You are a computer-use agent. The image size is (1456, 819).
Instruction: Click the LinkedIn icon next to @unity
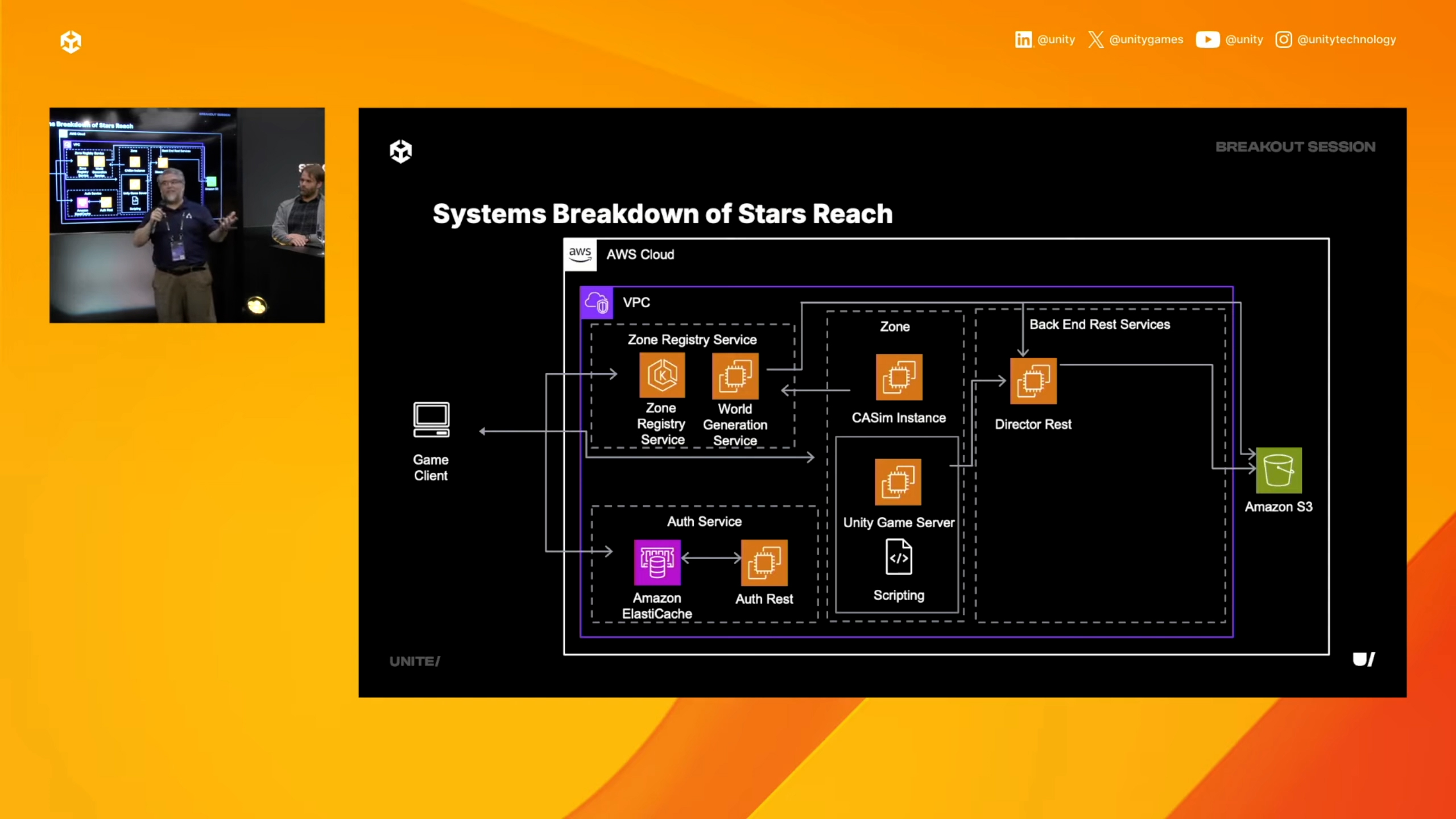pos(1023,39)
